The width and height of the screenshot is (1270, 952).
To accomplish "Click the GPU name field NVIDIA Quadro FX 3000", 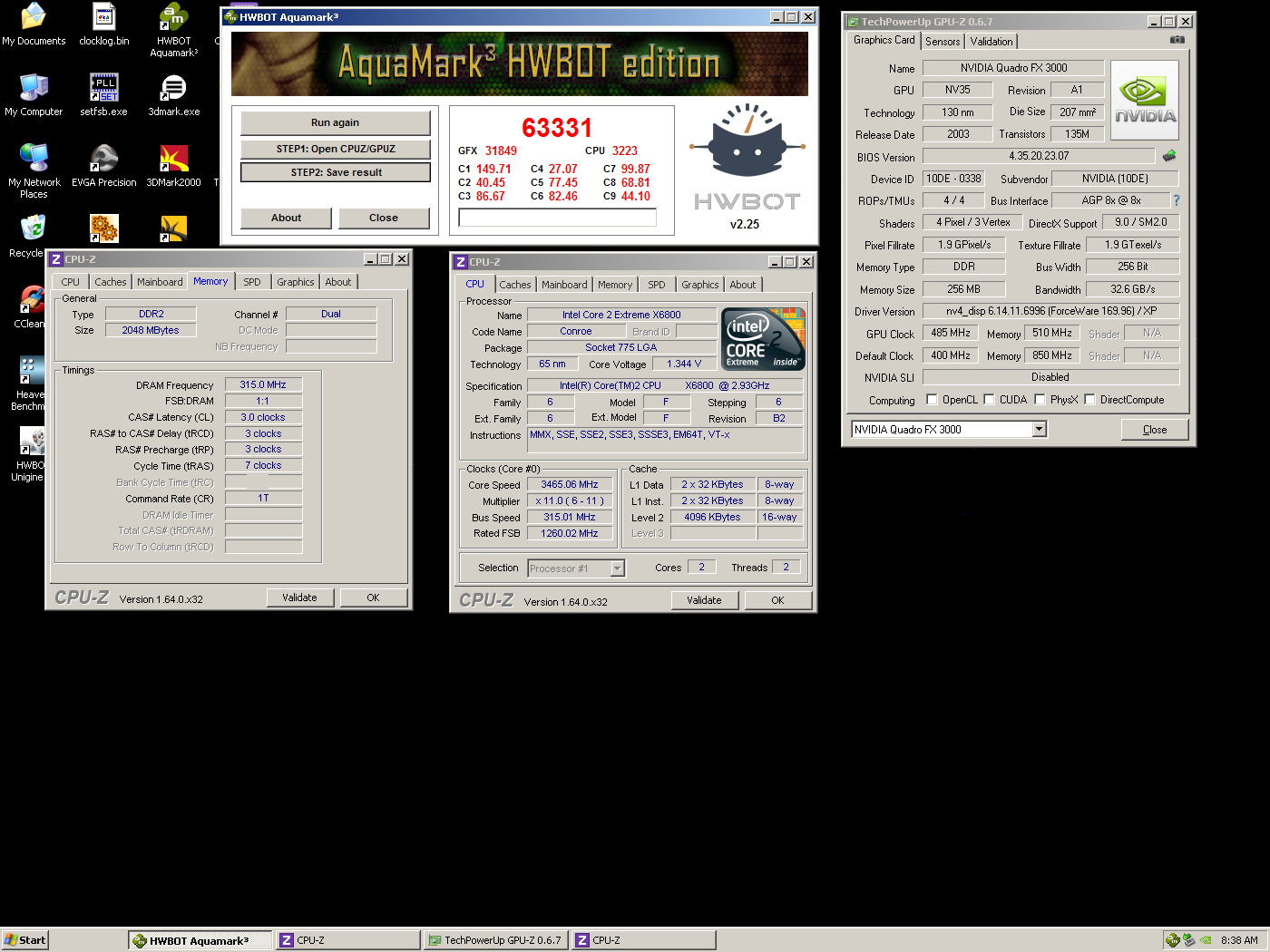I will [1013, 68].
